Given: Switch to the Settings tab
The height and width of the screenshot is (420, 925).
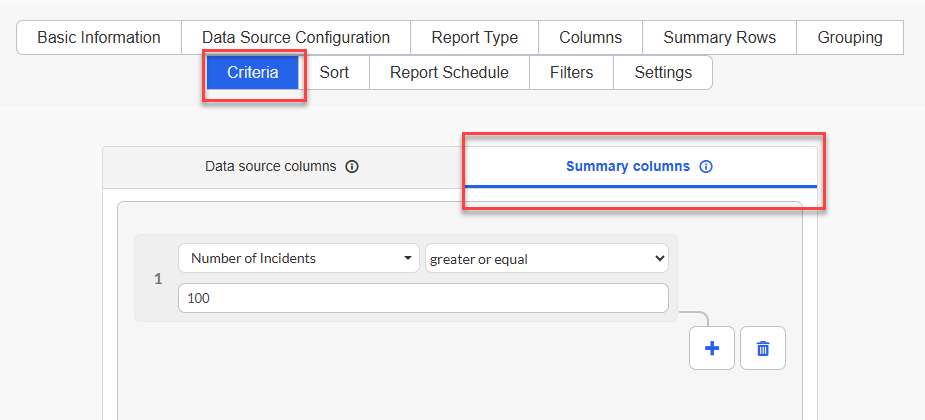Looking at the screenshot, I should pos(663,73).
